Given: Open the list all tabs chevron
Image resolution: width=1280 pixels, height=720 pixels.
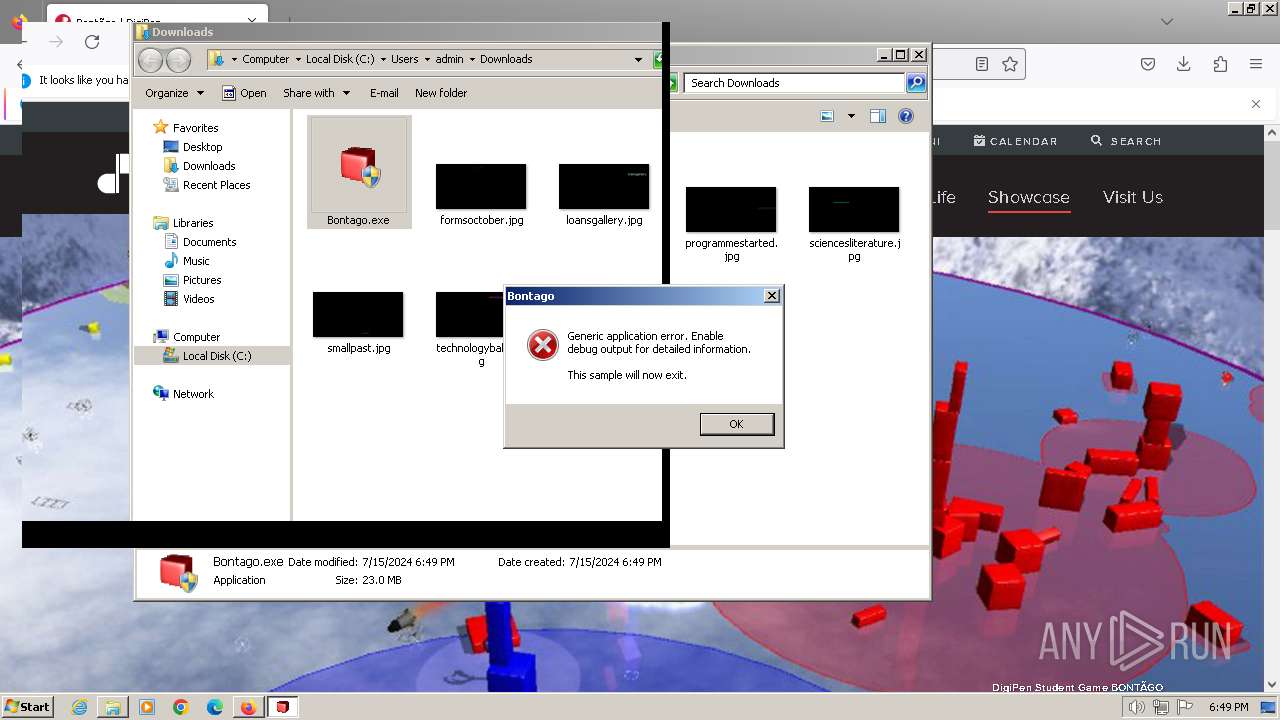Looking at the screenshot, I should point(1167,21).
